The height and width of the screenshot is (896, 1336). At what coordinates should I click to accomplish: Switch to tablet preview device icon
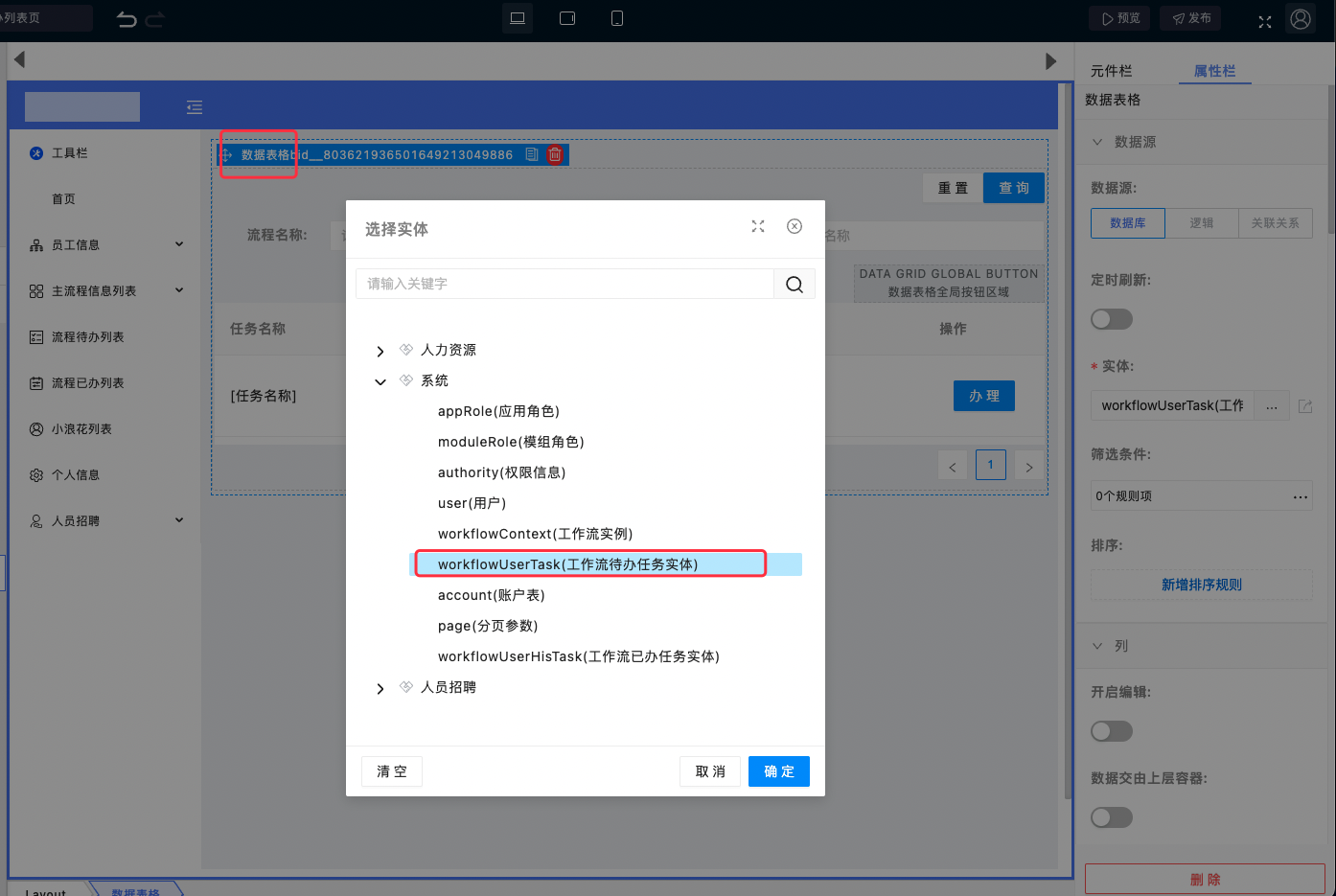pyautogui.click(x=567, y=18)
